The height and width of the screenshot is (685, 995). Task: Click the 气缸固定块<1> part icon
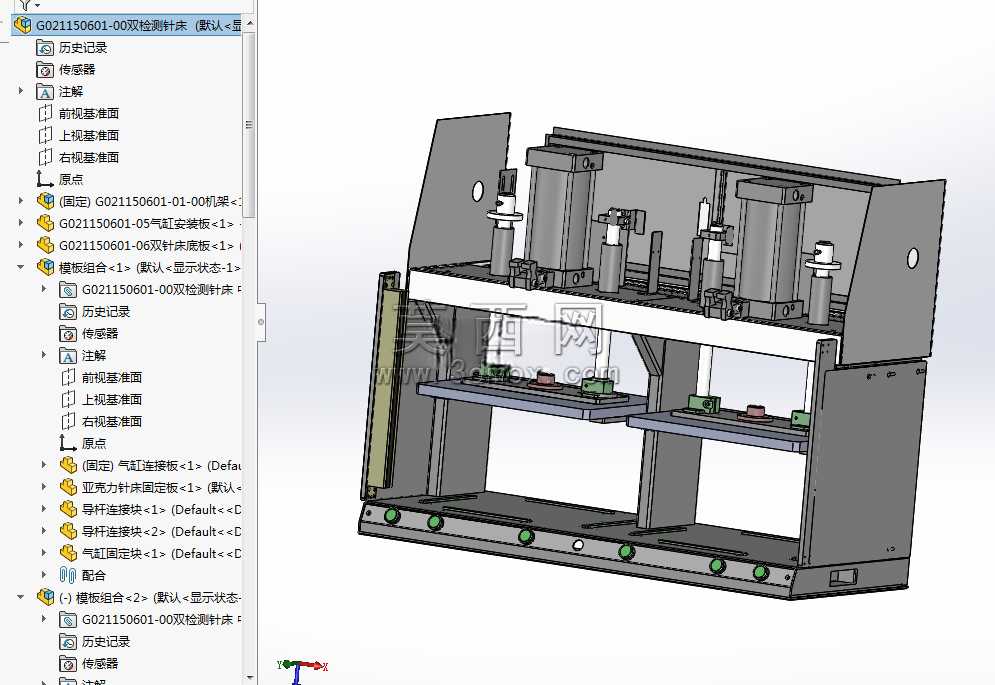(68, 554)
